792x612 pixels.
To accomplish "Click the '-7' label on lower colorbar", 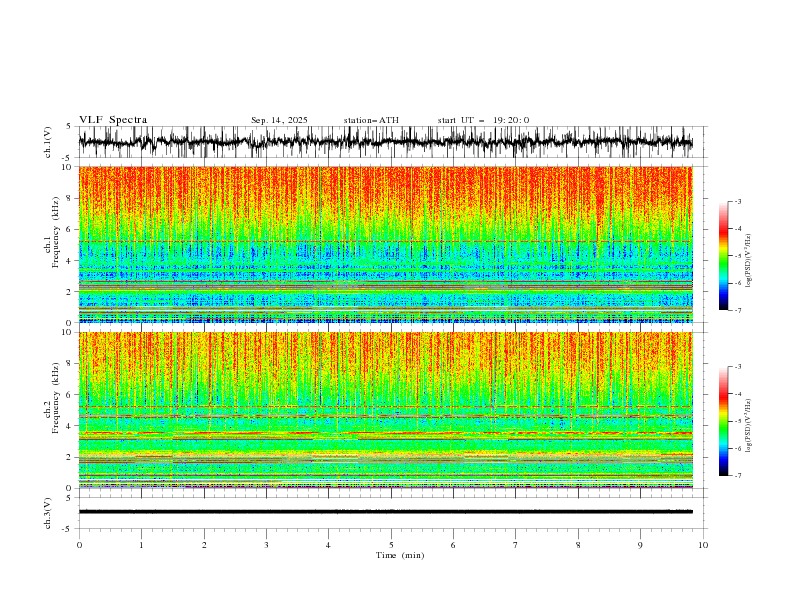I will click(x=738, y=476).
